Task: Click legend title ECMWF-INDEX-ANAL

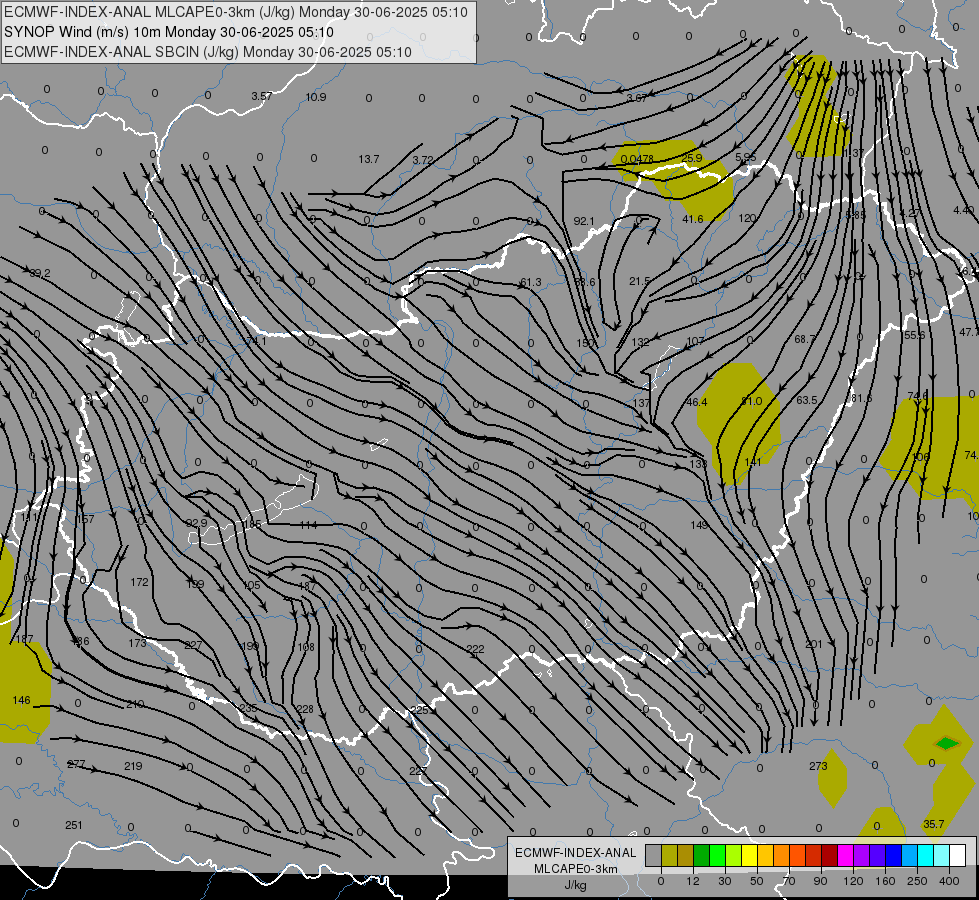Action: 575,853
